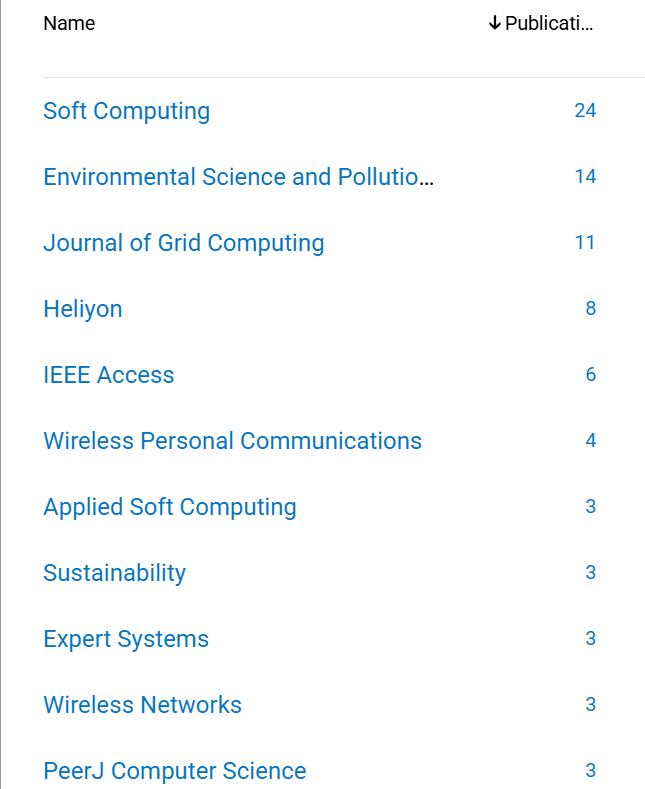
Task: Open Environmental Science and Pollution link
Action: click(x=238, y=177)
